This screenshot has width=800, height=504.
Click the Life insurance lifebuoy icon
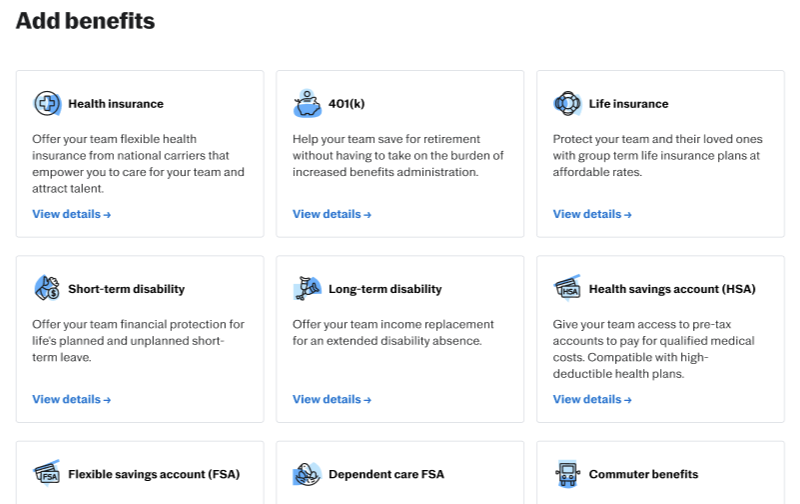pos(567,103)
